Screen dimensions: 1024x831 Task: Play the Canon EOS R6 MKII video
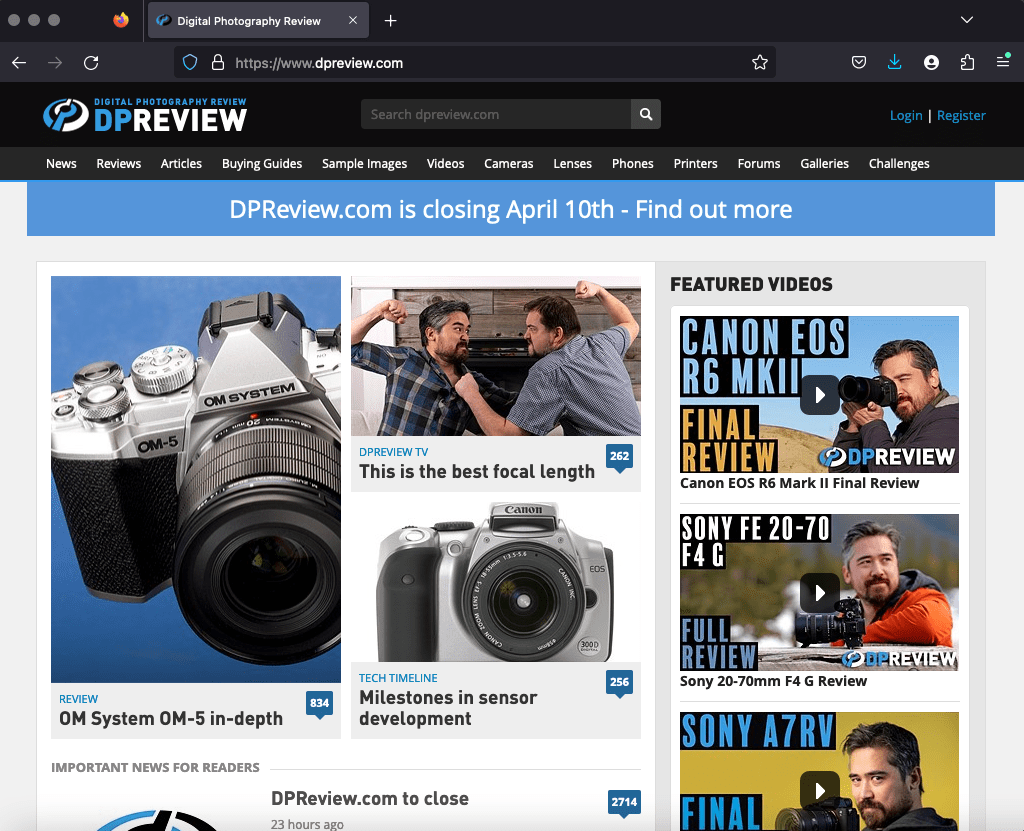point(819,394)
